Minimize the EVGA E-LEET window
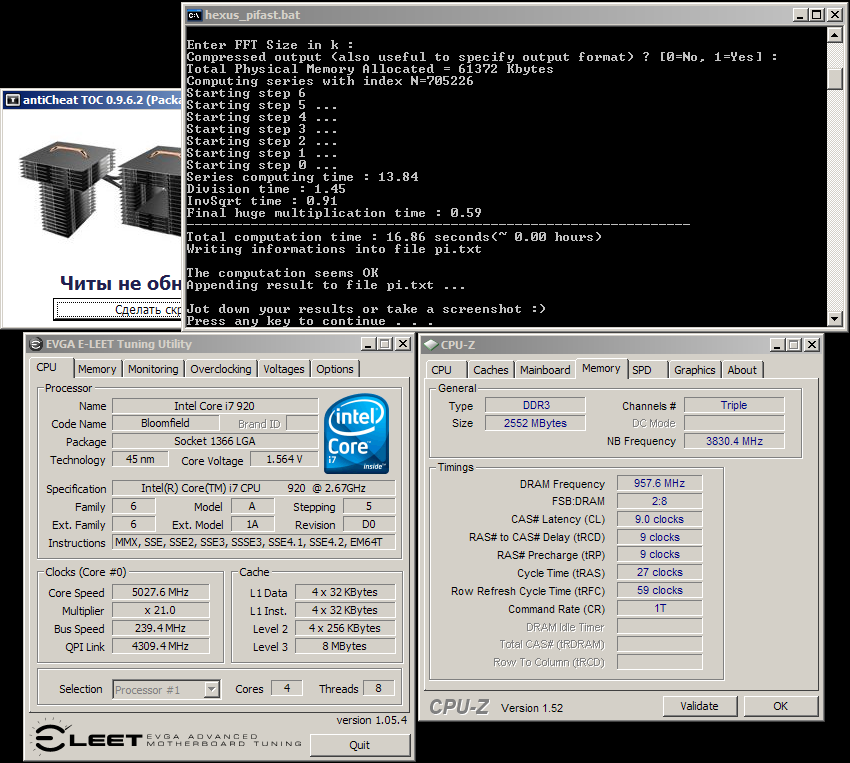This screenshot has width=850, height=763. coord(368,344)
